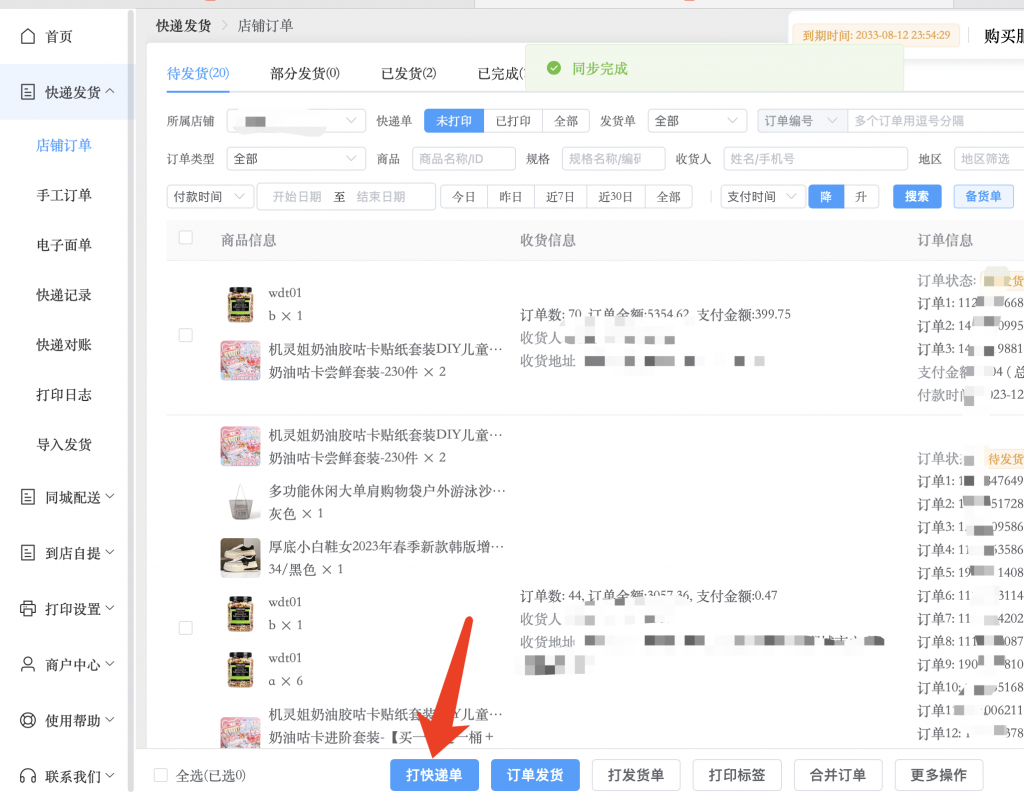
Task: Click the home icon in sidebar
Action: click(x=28, y=37)
